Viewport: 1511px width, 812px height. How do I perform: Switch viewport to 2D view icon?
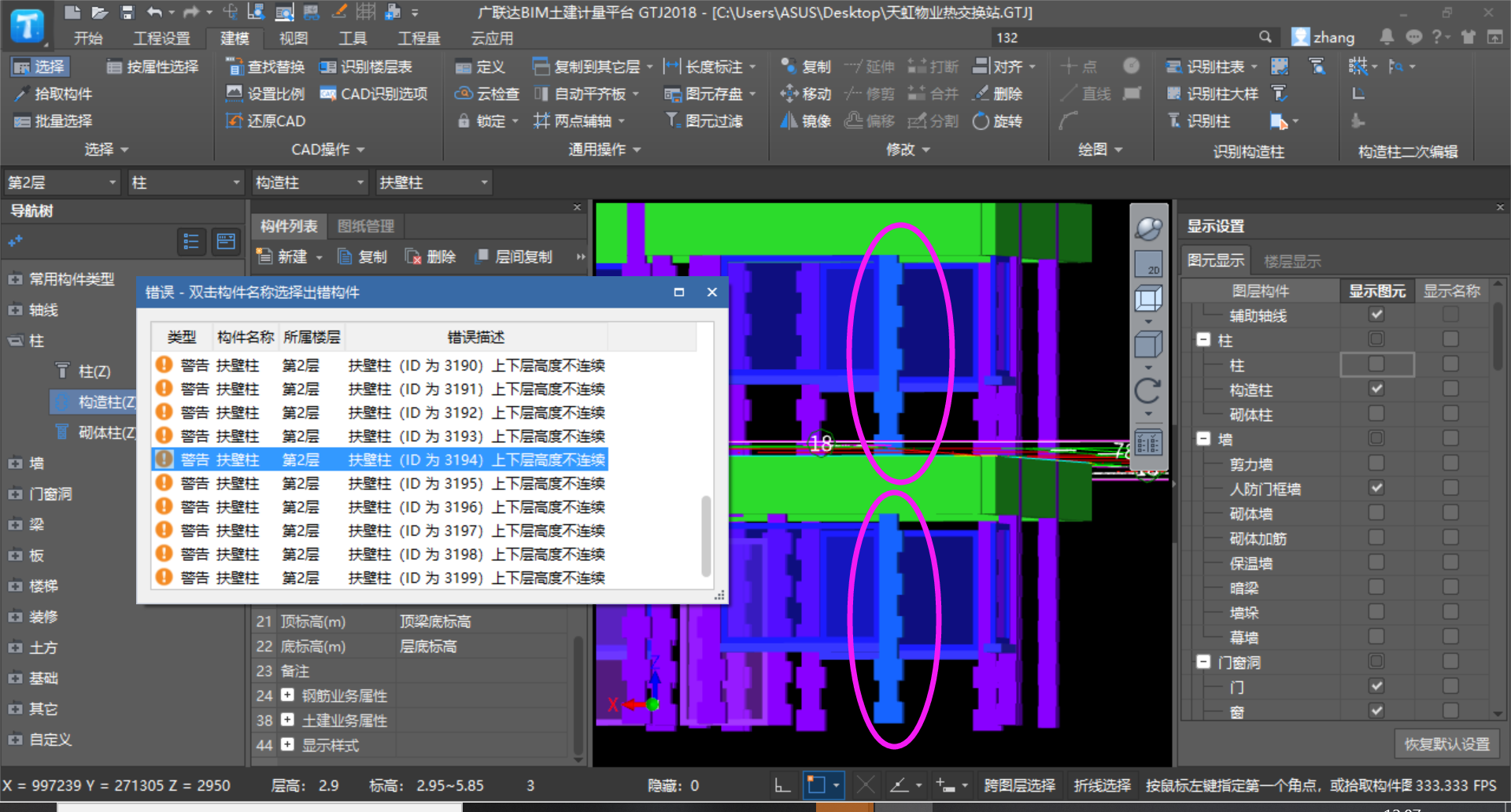(x=1148, y=264)
